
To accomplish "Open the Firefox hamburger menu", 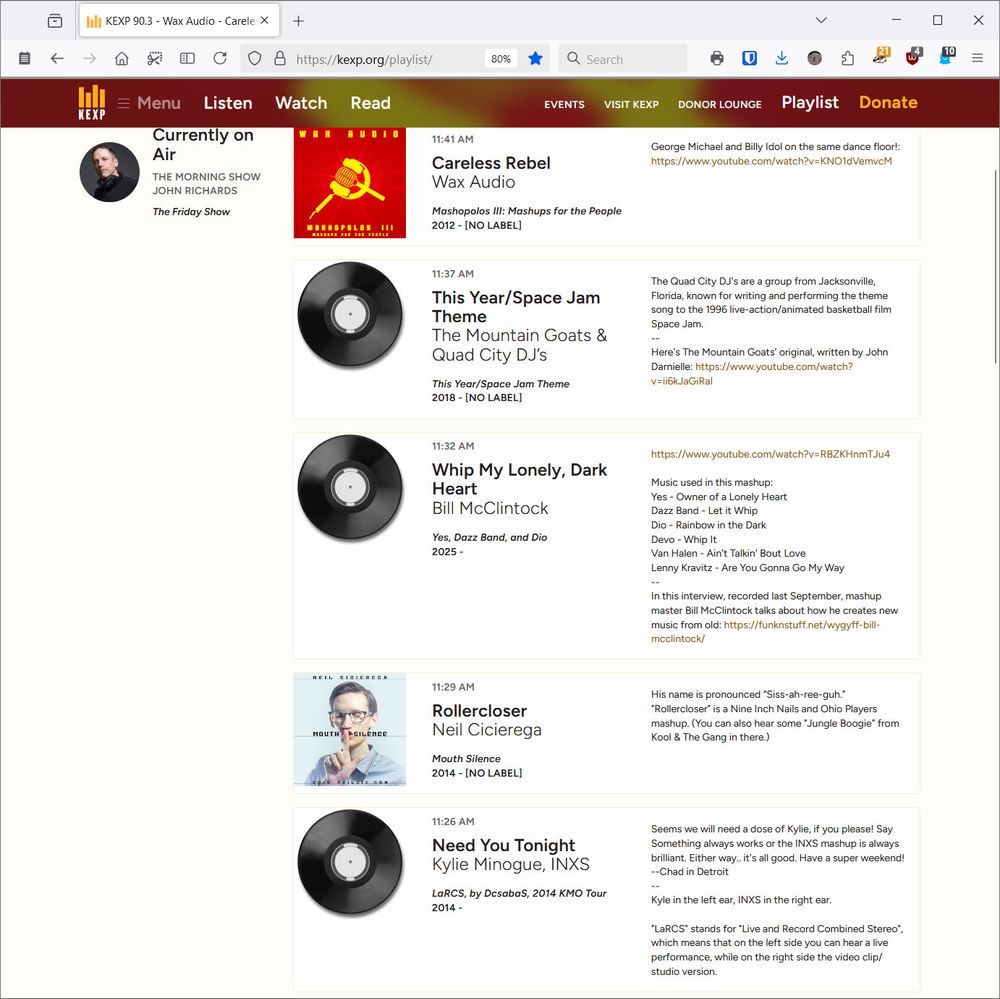I will (977, 58).
